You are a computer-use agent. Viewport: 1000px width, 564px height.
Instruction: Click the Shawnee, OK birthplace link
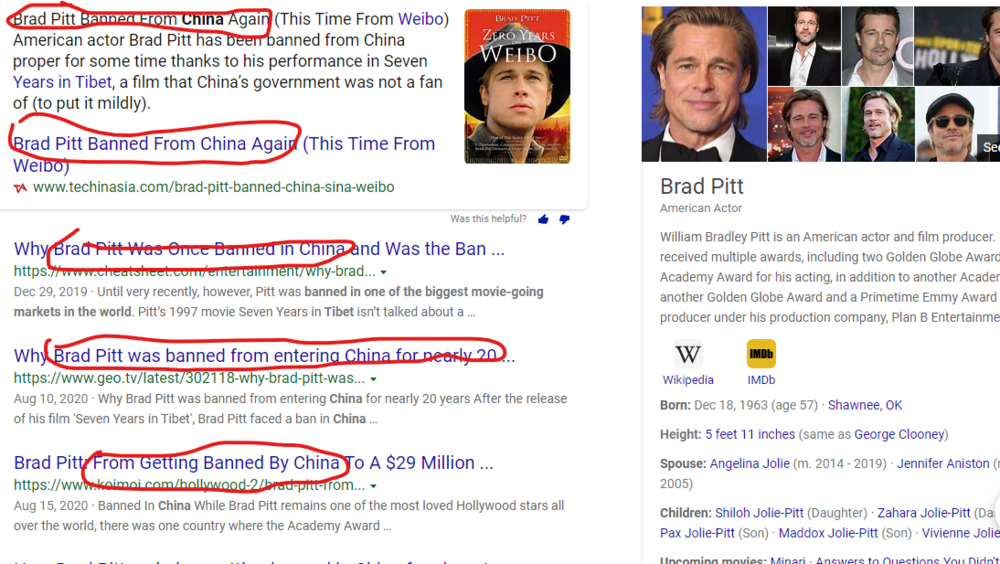tap(865, 405)
